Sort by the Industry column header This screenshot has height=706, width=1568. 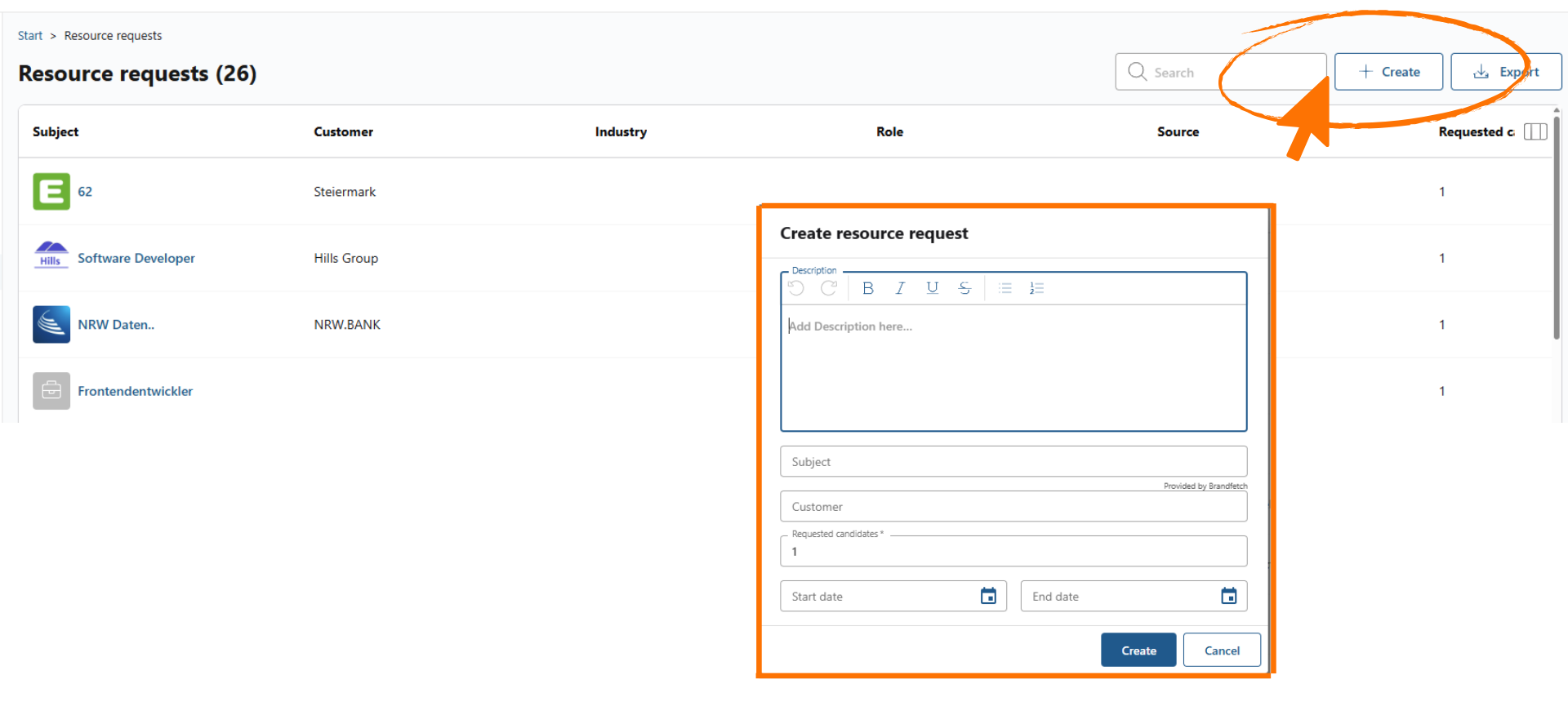click(x=621, y=131)
